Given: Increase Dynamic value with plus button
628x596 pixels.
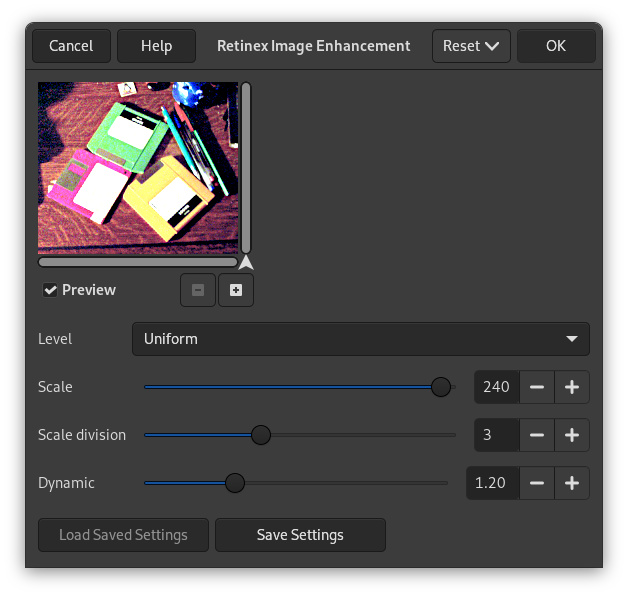Looking at the screenshot, I should 572,483.
